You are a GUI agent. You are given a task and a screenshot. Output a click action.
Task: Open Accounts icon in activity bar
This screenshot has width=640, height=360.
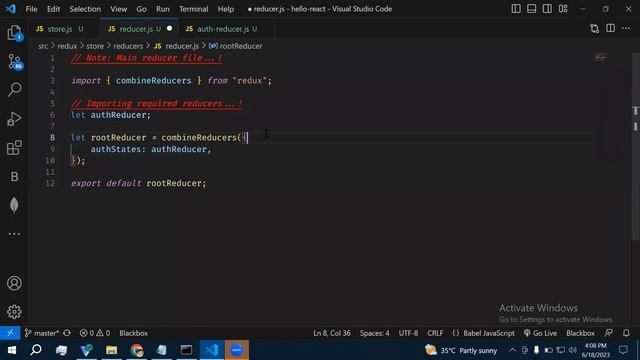[14, 283]
